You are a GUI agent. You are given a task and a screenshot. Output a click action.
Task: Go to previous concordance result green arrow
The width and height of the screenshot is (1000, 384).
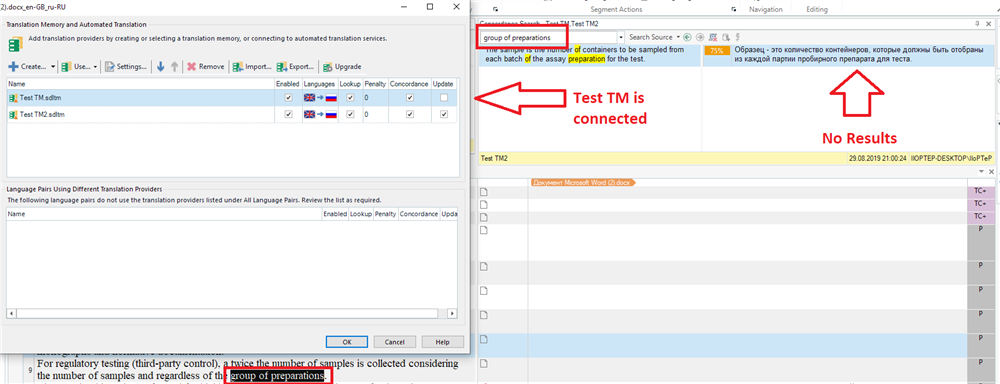click(x=688, y=38)
